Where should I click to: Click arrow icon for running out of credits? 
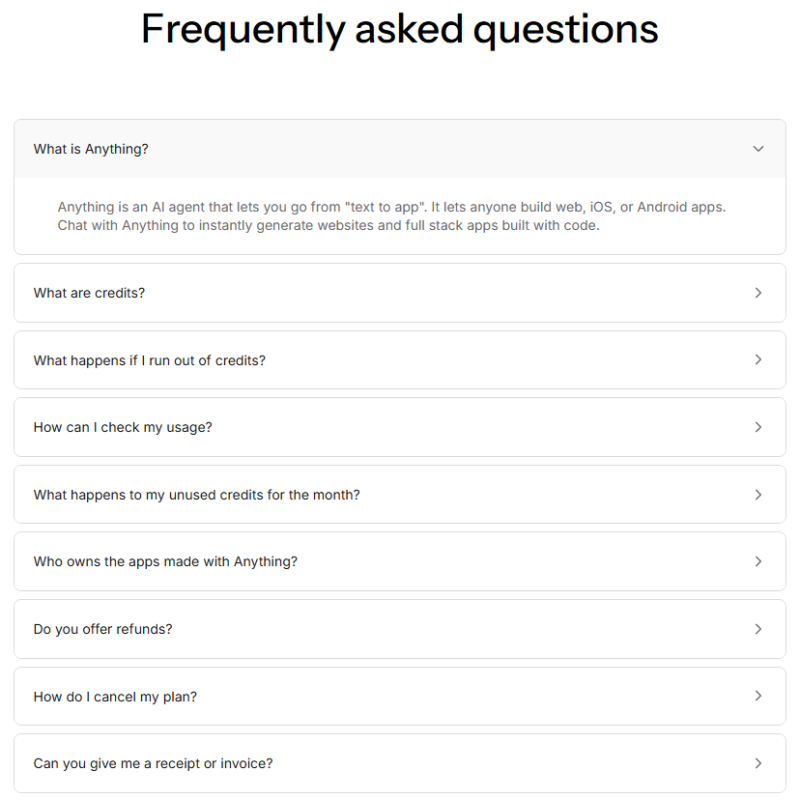(758, 360)
